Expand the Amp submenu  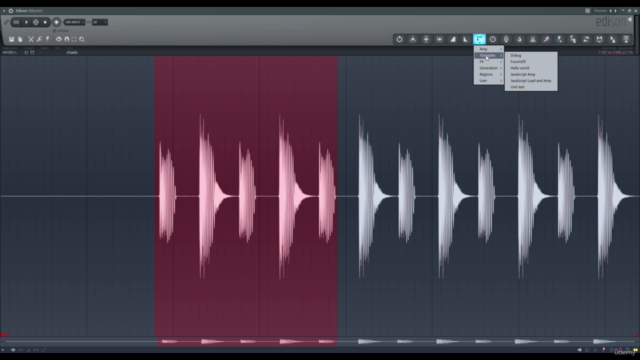489,49
